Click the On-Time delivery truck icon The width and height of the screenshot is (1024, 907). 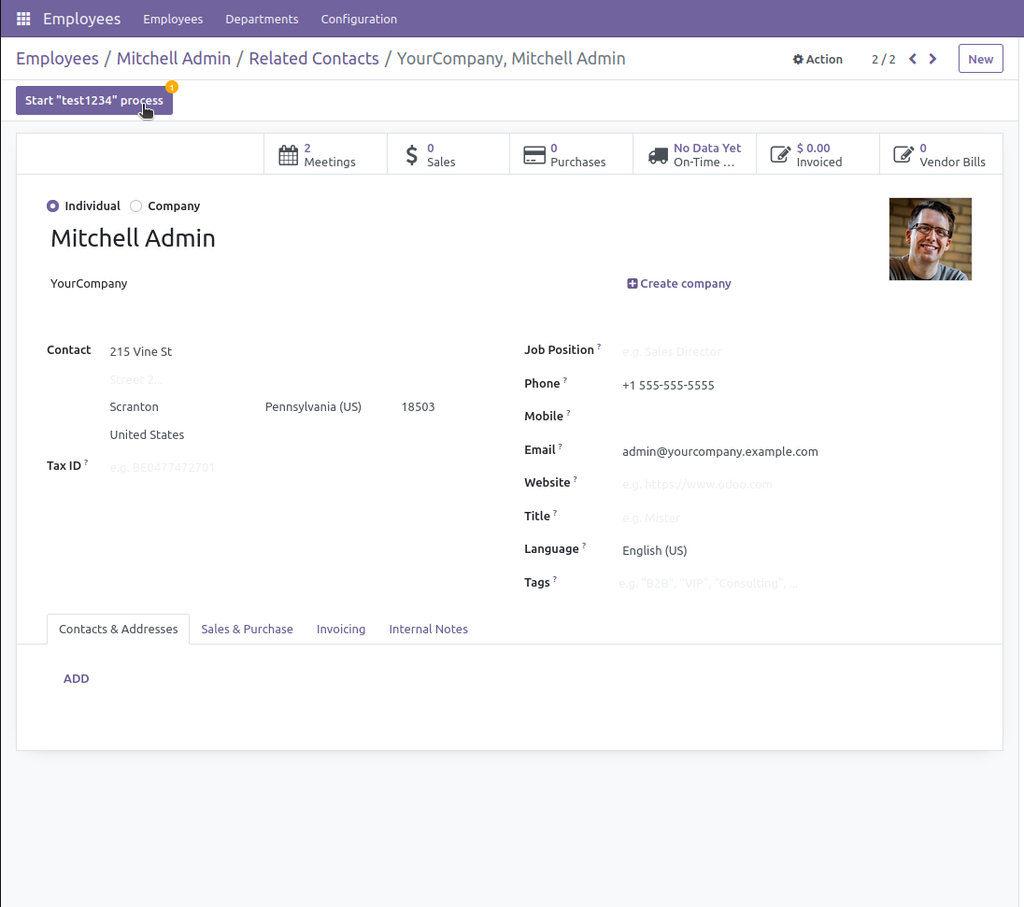(x=658, y=155)
